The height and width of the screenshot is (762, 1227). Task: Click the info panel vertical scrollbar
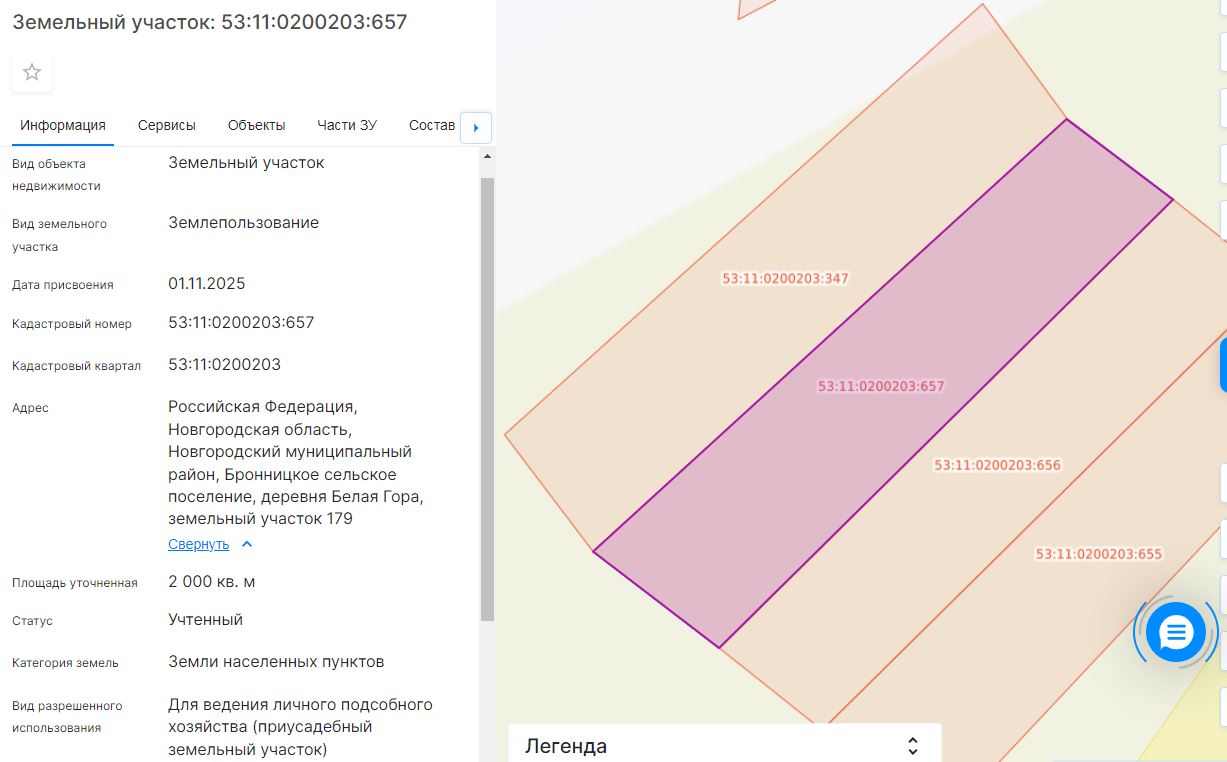487,400
